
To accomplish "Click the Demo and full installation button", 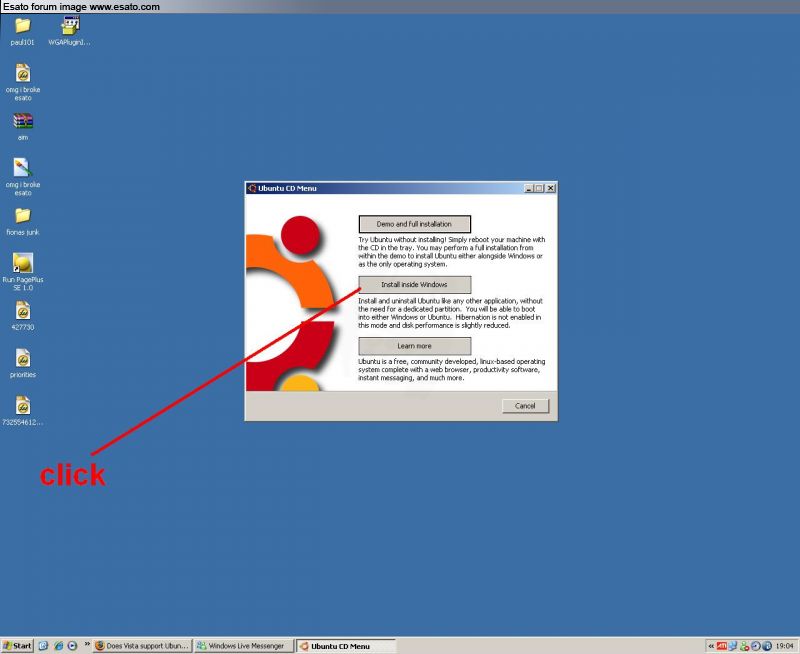I will pos(414,224).
